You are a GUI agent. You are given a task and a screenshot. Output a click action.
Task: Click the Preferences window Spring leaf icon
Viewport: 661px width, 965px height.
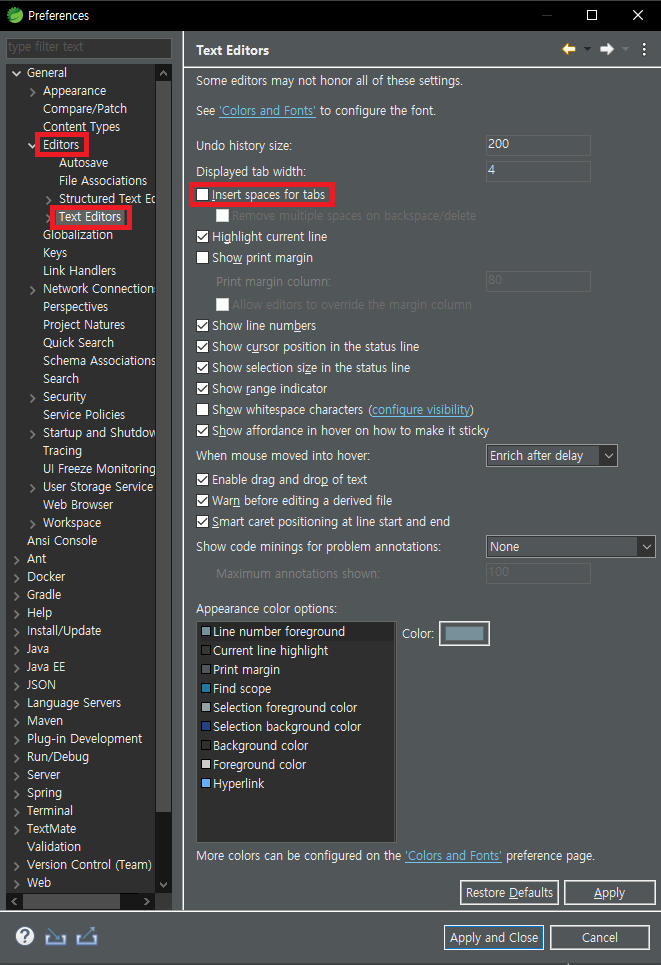pyautogui.click(x=14, y=15)
